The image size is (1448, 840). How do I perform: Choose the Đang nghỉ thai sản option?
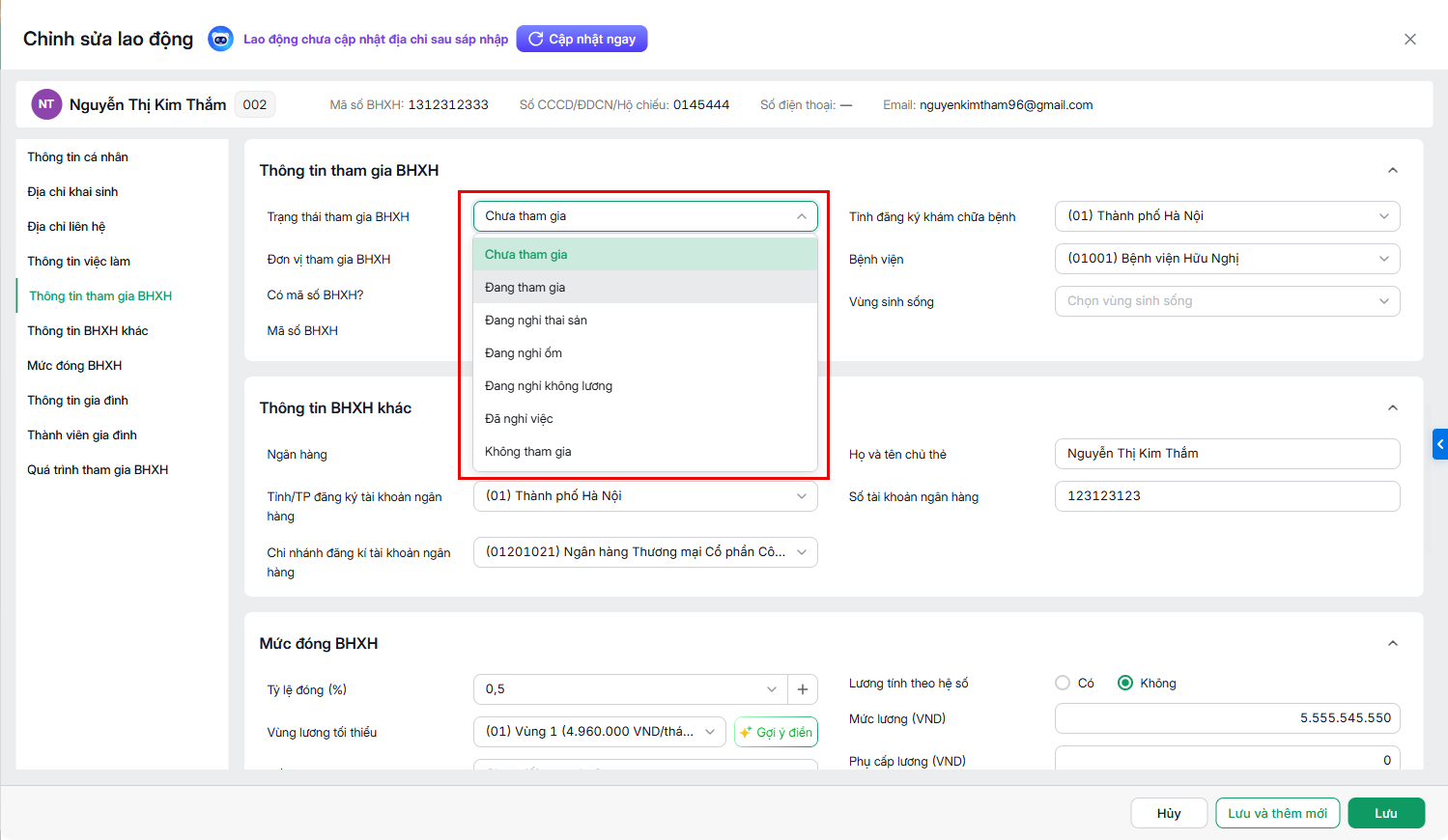[645, 321]
